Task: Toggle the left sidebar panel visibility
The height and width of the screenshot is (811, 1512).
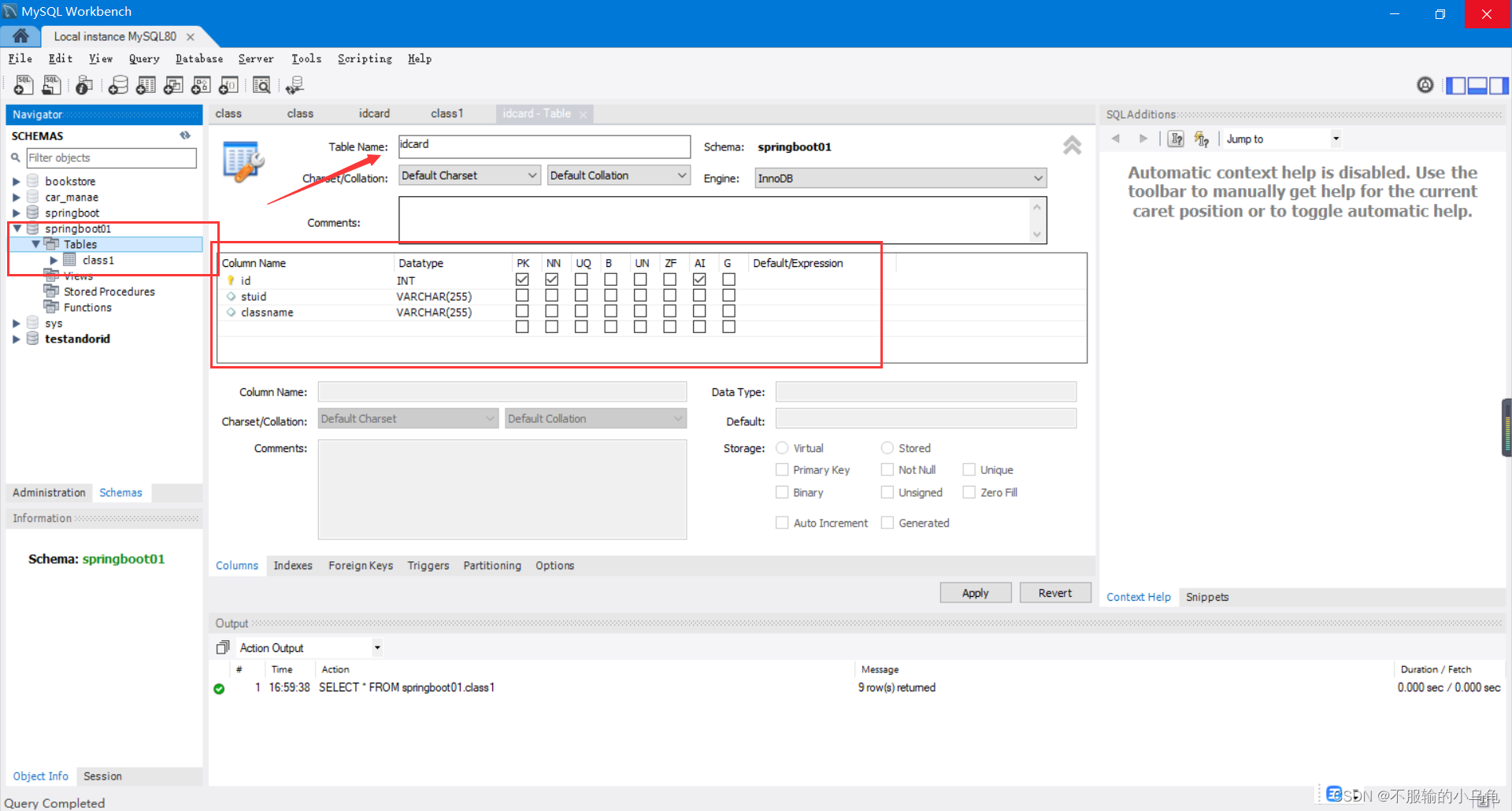Action: coord(1456,85)
